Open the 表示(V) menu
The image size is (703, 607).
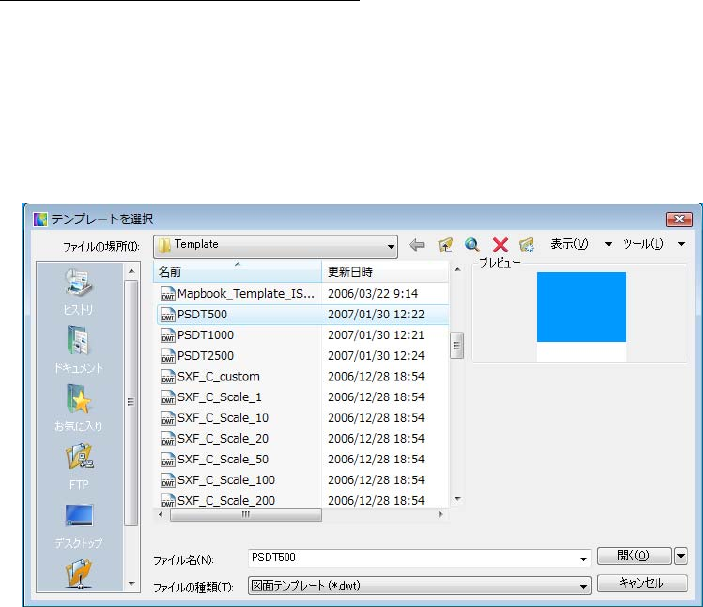569,244
